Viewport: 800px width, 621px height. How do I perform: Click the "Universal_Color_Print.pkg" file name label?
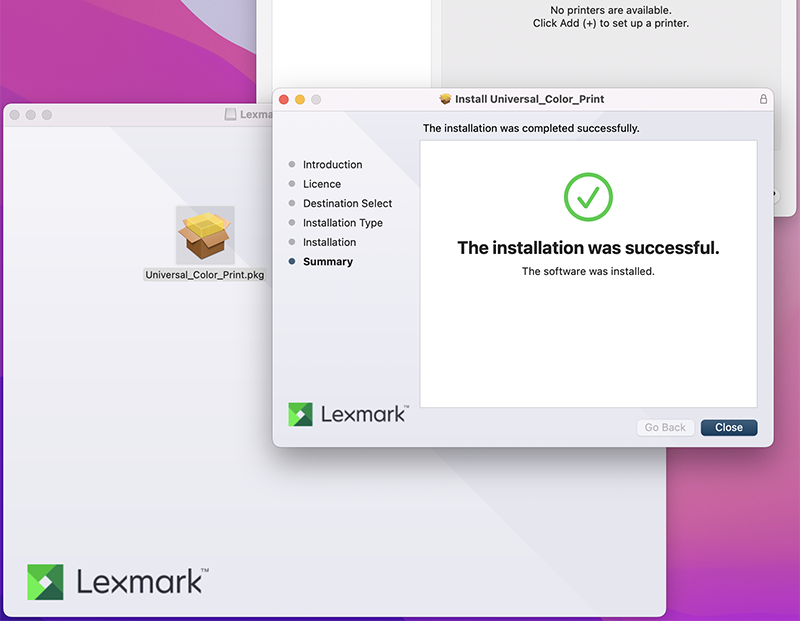pyautogui.click(x=205, y=275)
